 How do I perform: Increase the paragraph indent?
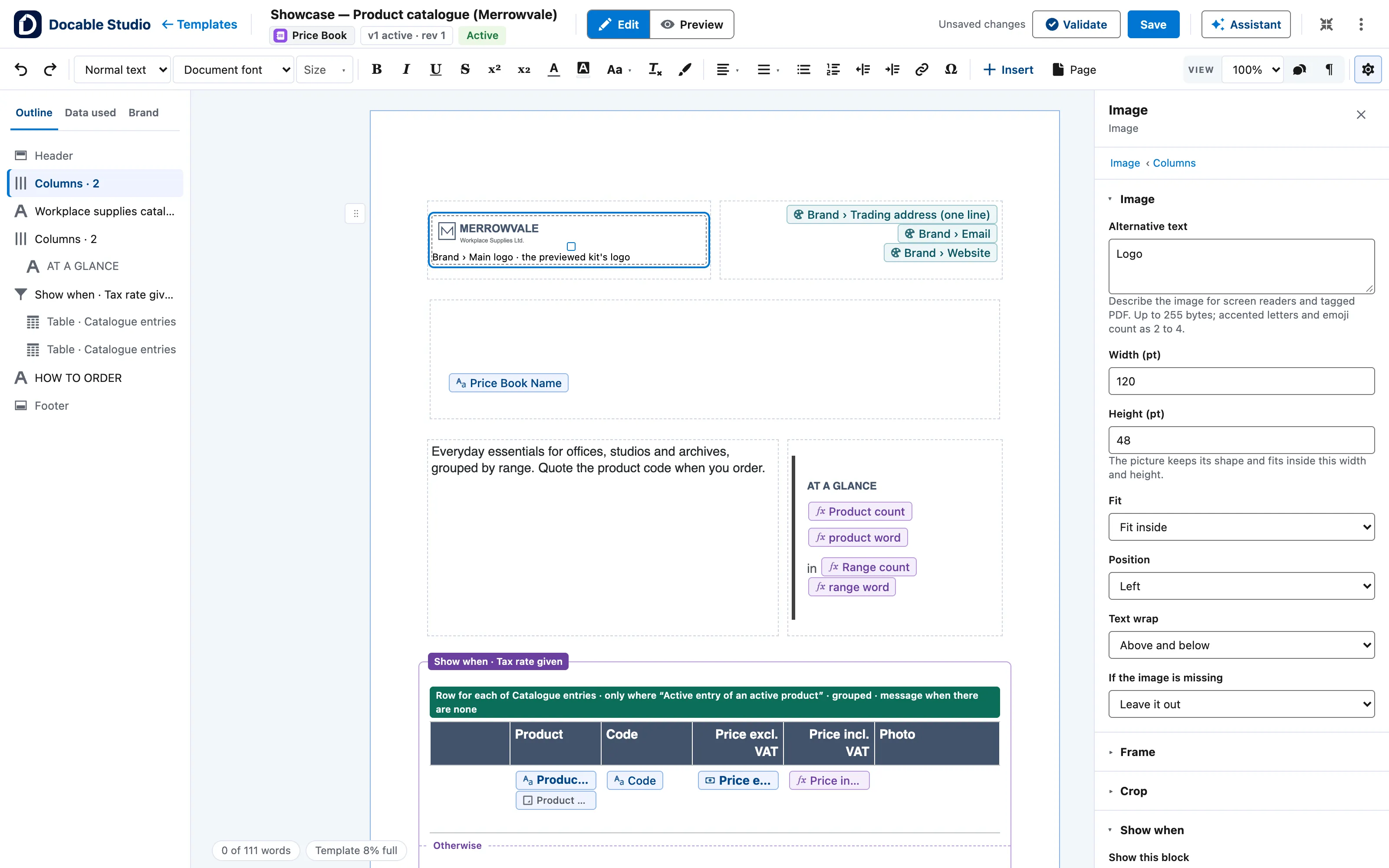point(892,69)
